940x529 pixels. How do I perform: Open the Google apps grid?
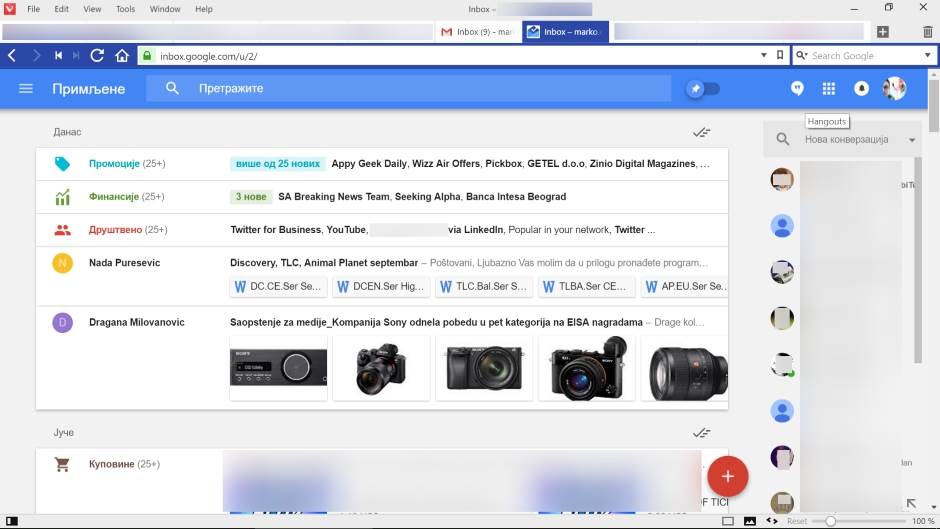click(828, 89)
